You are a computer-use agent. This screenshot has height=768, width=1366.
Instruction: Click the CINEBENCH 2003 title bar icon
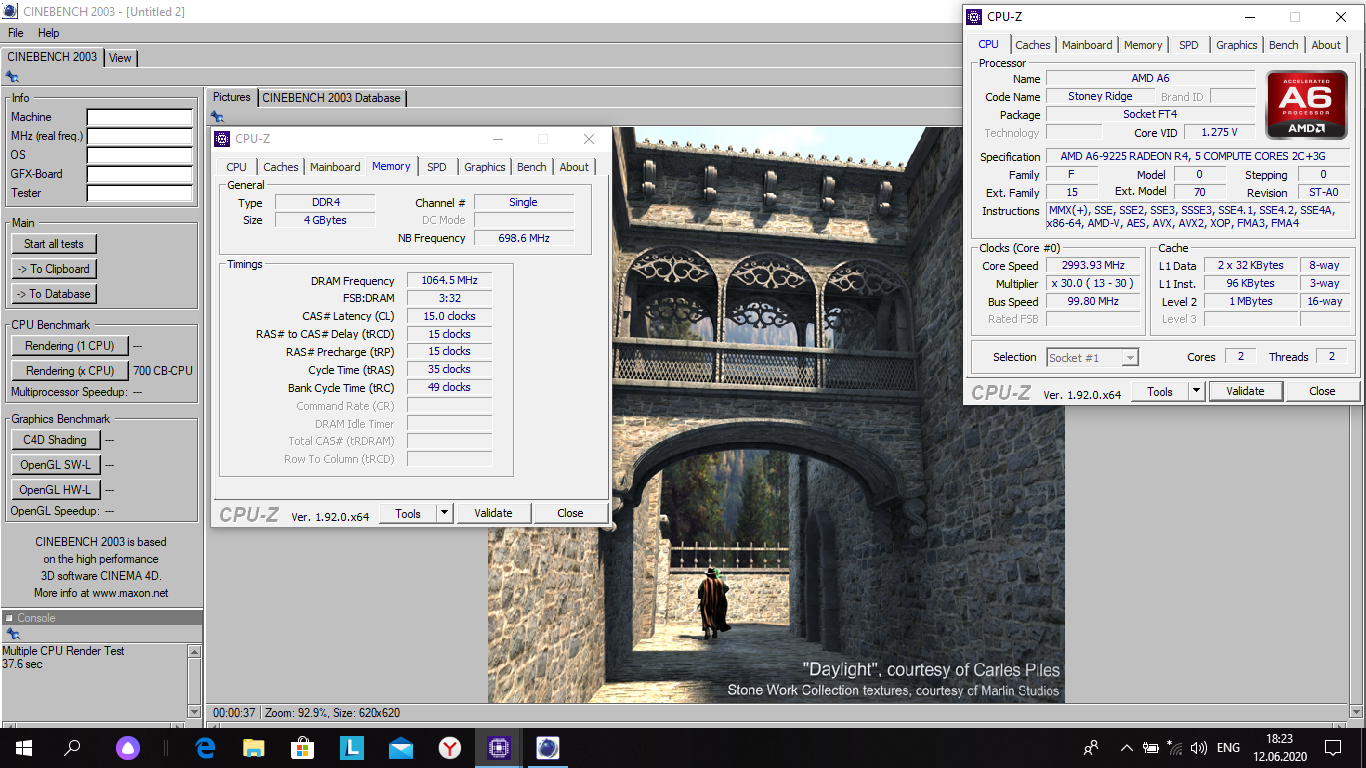tap(9, 12)
